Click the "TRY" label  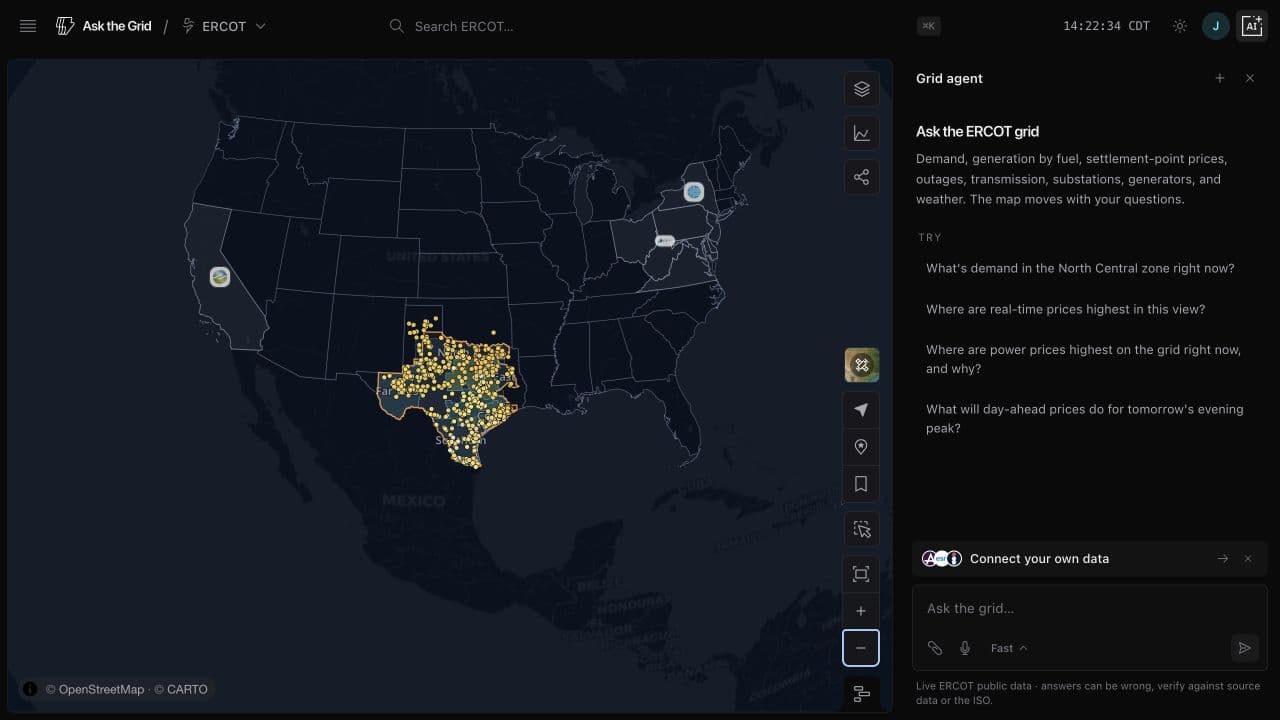click(930, 237)
